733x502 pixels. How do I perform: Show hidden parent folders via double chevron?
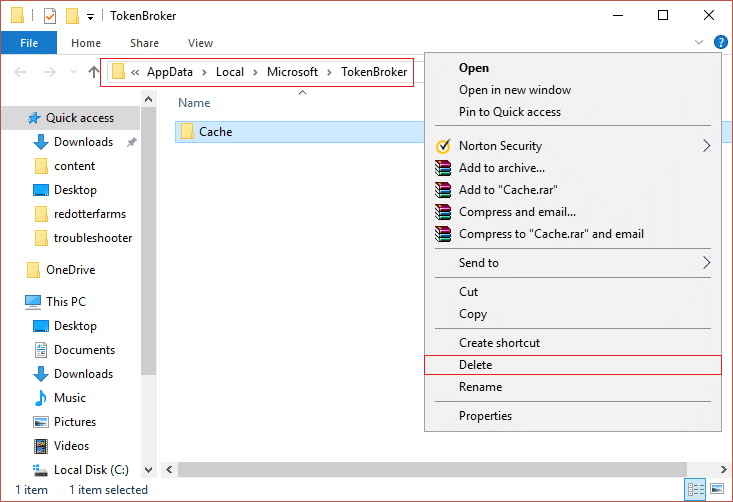tap(135, 72)
